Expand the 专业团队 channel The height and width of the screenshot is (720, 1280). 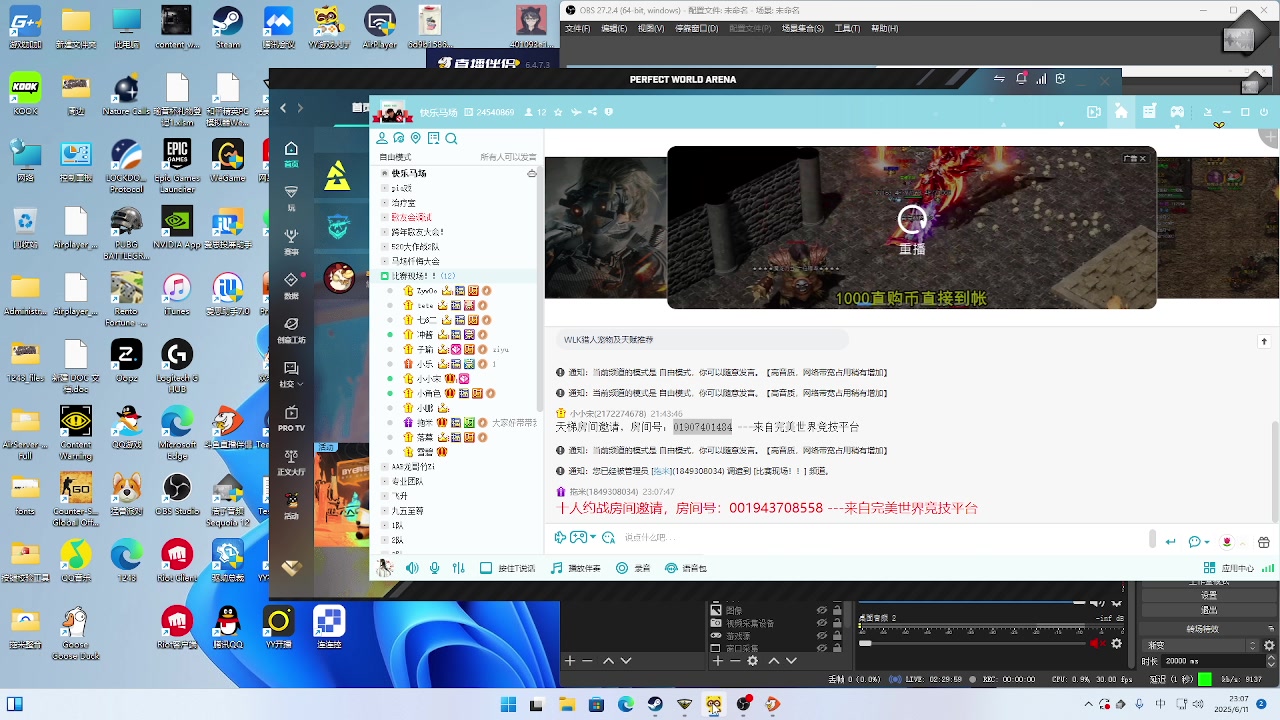[x=384, y=481]
